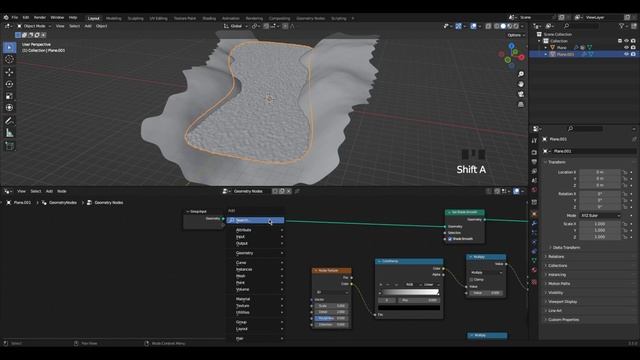
Task: Select the Rotate tool in viewport toolbar
Action: [9, 84]
